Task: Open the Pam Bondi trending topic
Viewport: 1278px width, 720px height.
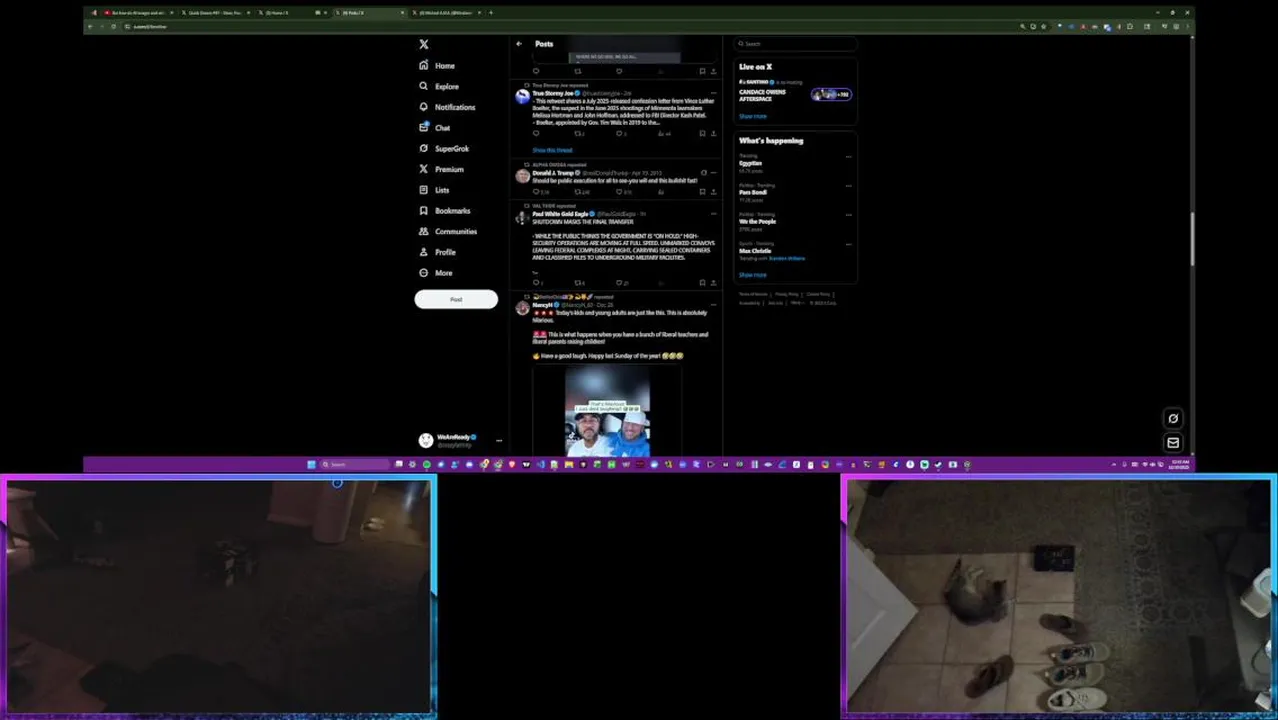Action: coord(752,192)
